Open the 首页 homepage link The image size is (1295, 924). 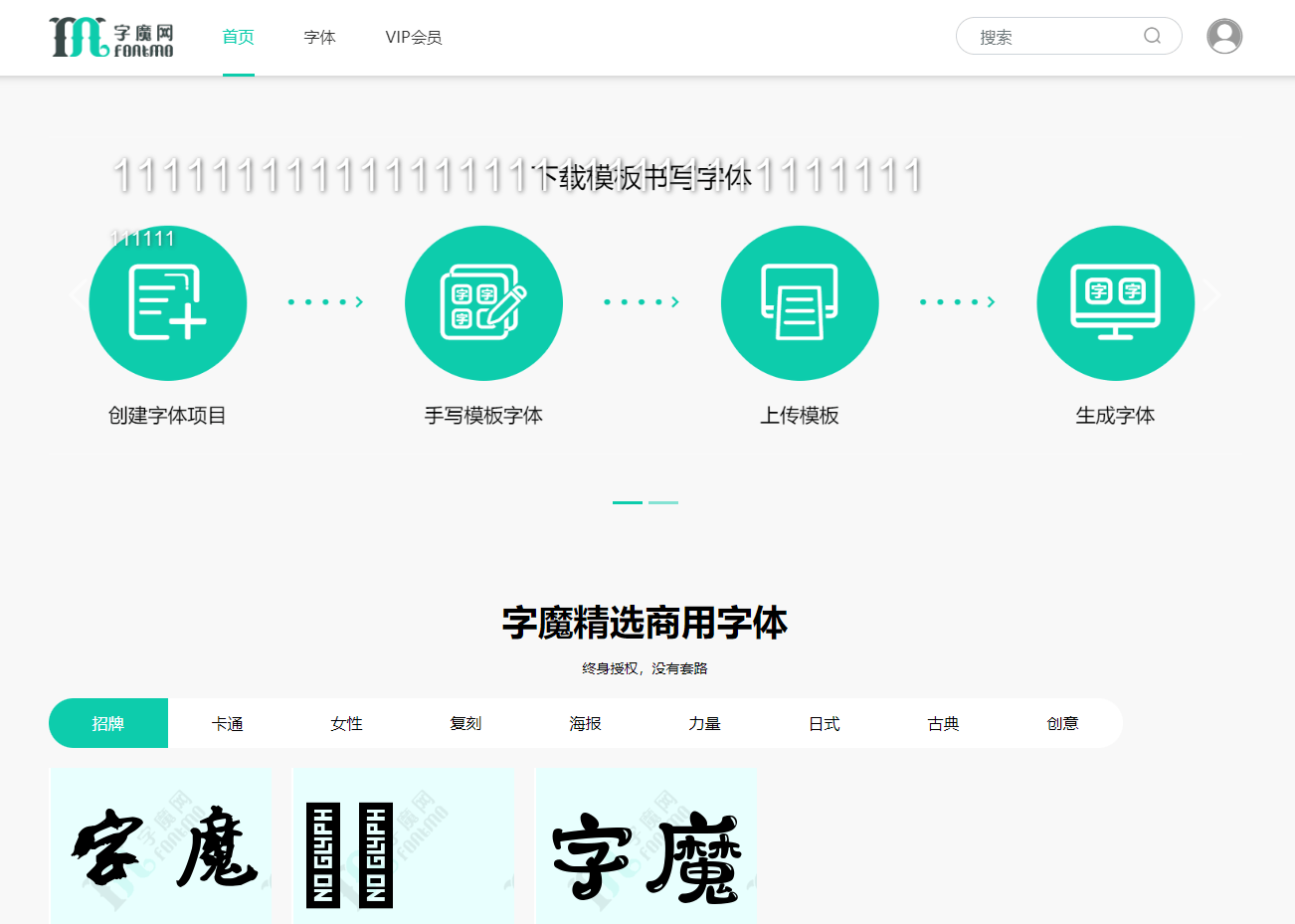click(x=238, y=37)
